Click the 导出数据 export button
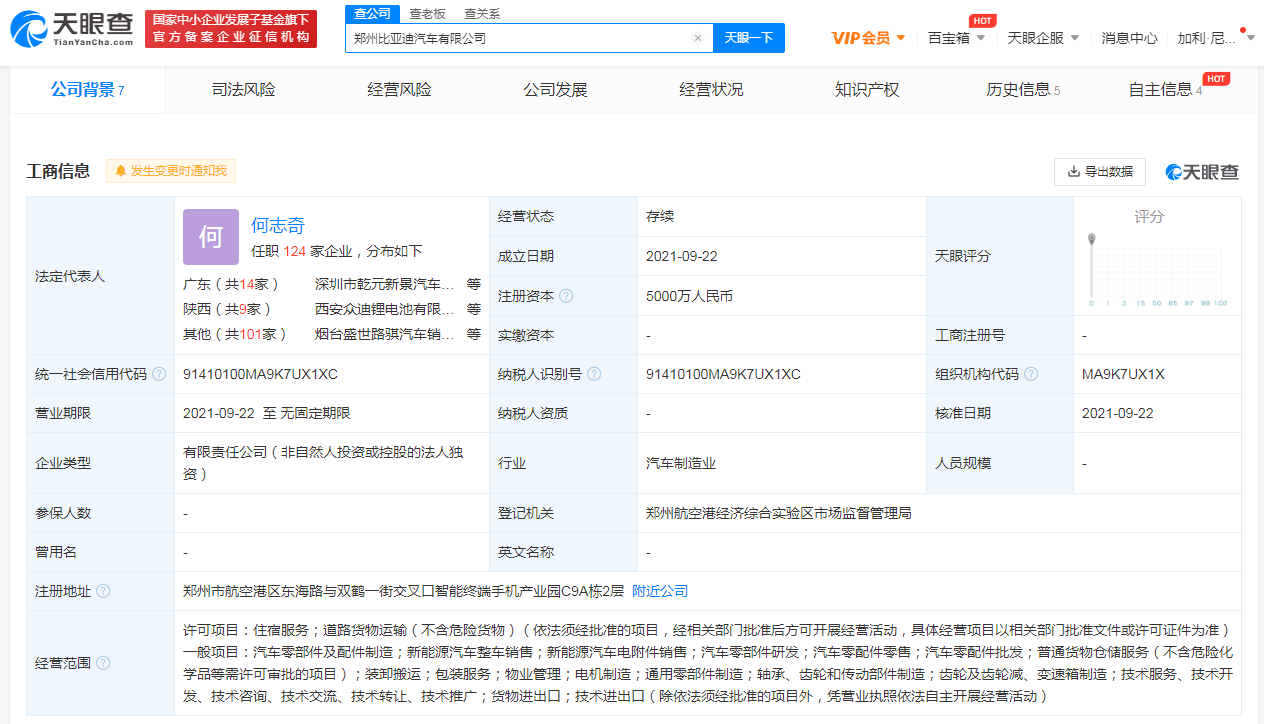 pos(1100,171)
